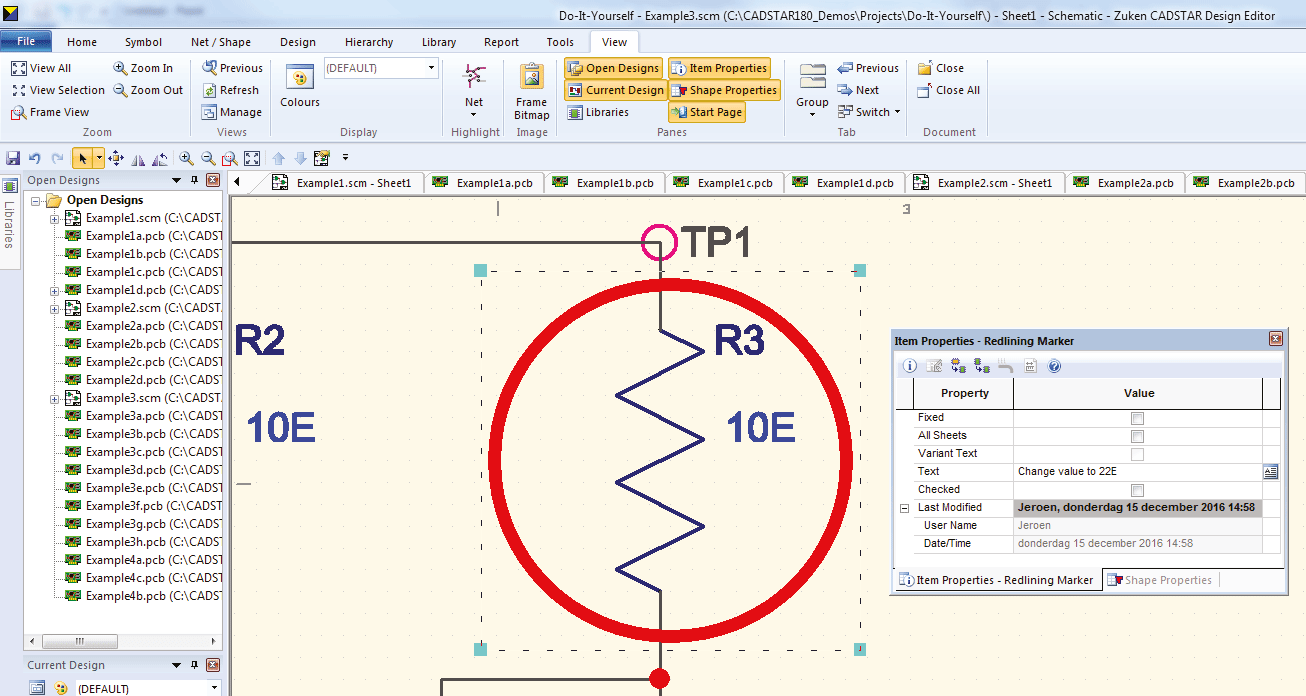Tick the Fixed property checkbox

pos(1137,418)
